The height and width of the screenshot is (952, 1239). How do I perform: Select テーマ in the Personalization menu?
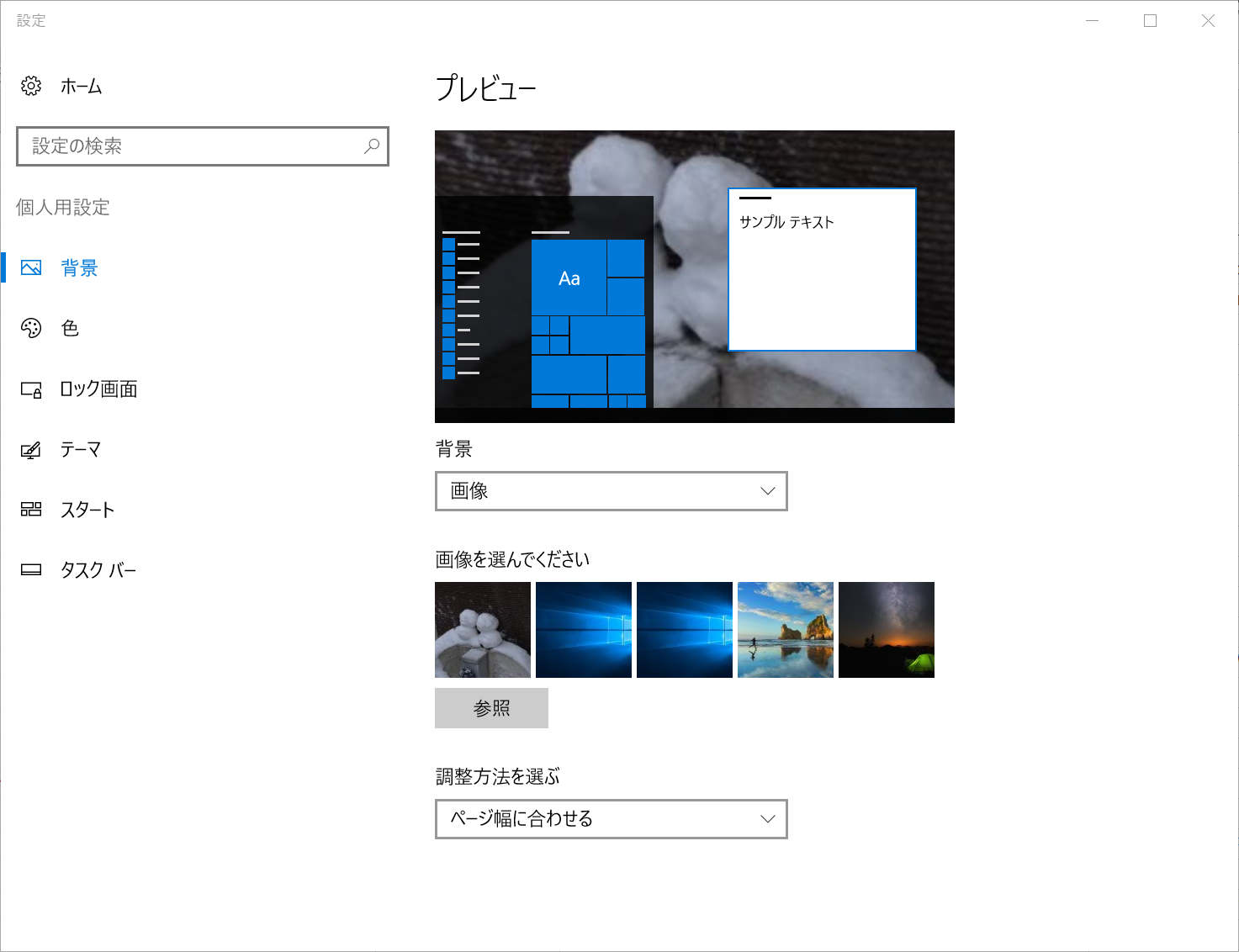point(78,449)
